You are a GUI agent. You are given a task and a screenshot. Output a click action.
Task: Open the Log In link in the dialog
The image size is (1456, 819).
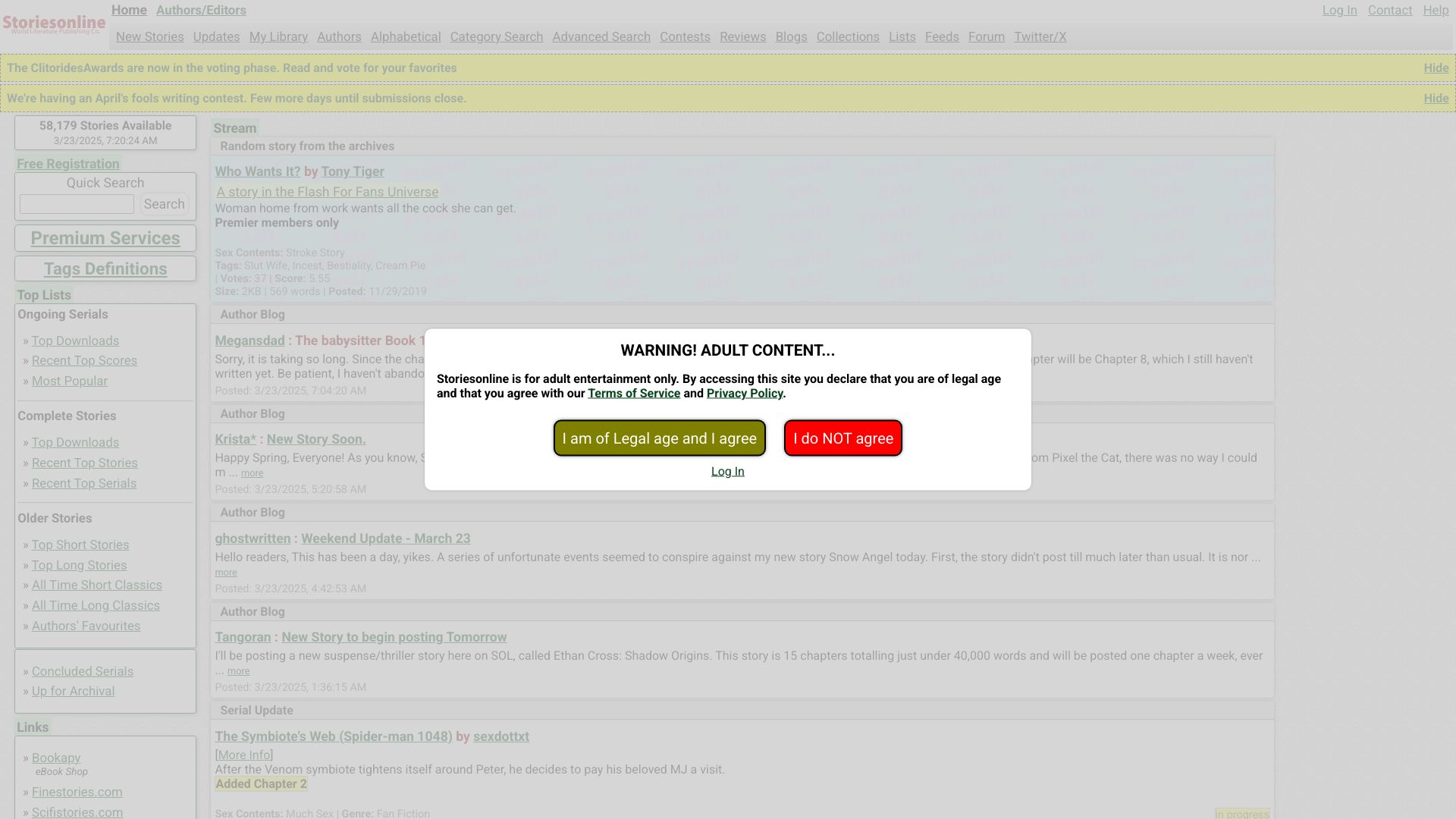pyautogui.click(x=727, y=472)
